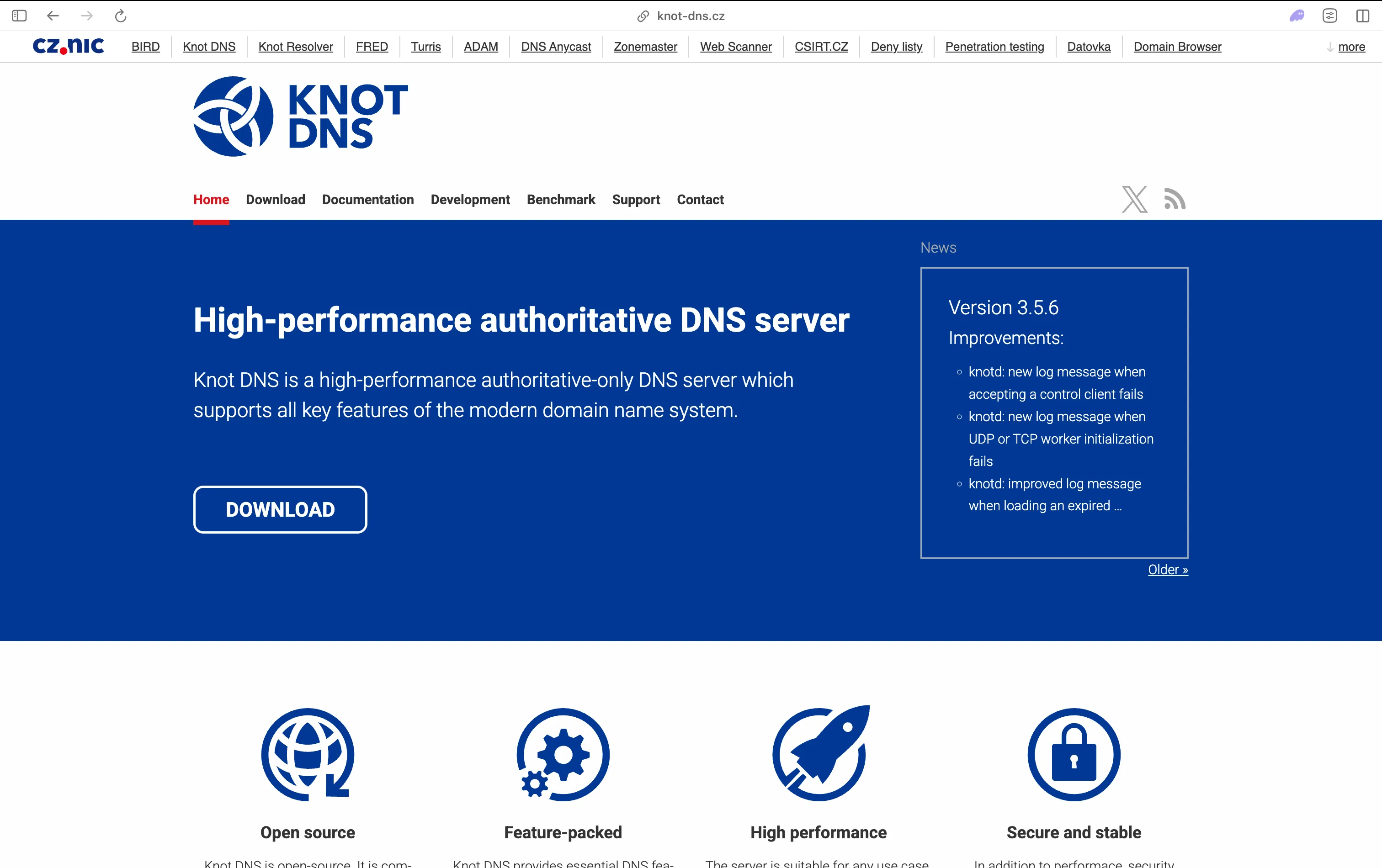Image resolution: width=1382 pixels, height=868 pixels.
Task: Go forward with the right arrow
Action: (87, 16)
